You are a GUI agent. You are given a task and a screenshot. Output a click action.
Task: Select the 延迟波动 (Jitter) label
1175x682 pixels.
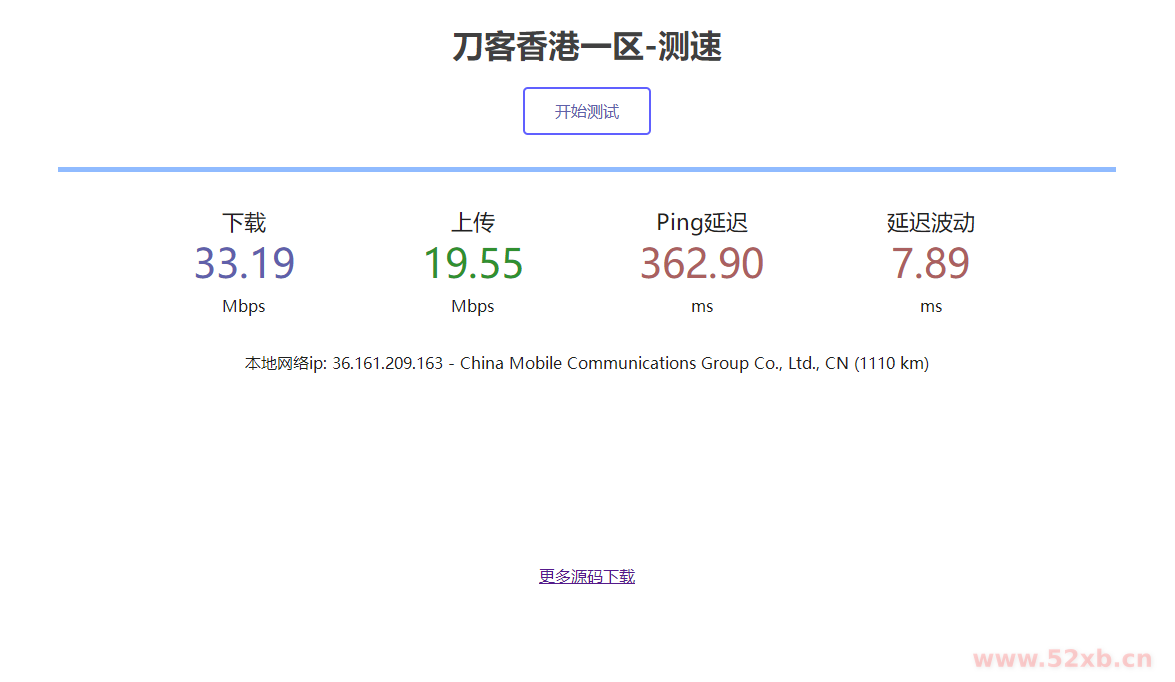(930, 222)
